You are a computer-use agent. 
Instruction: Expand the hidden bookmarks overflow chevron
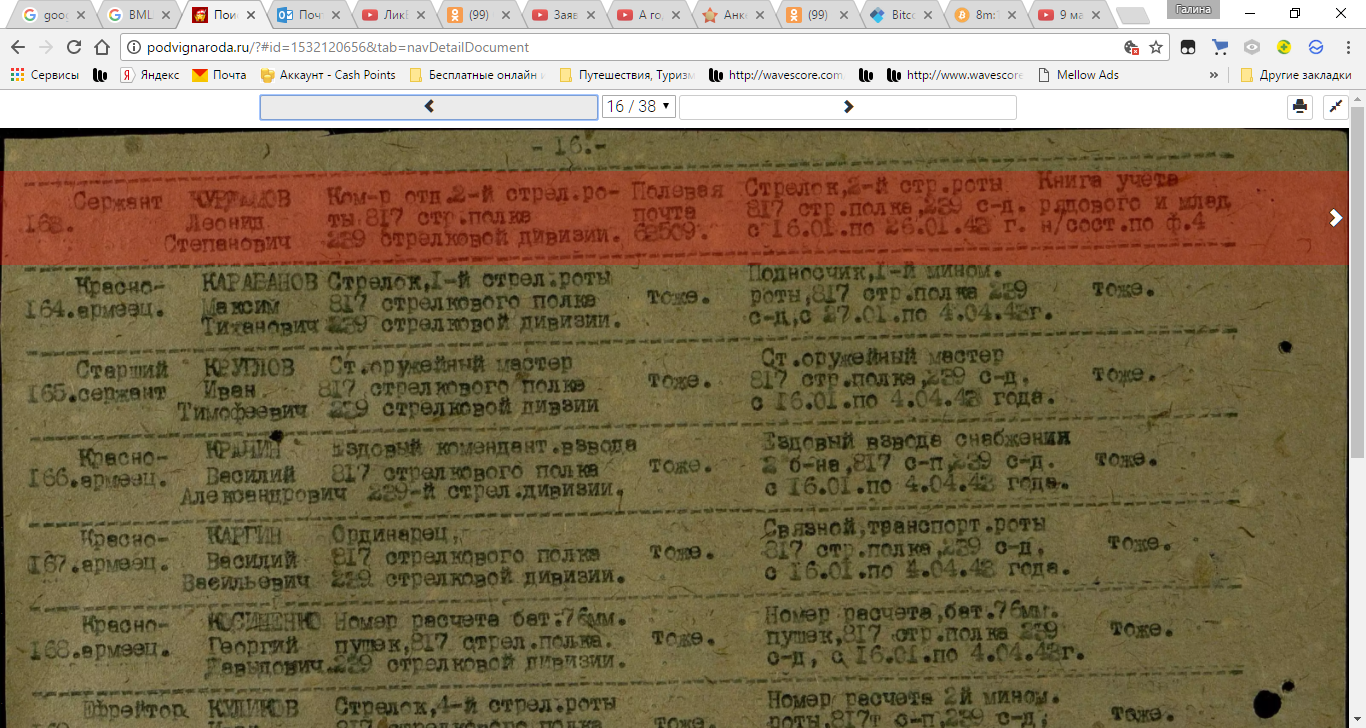click(x=1214, y=75)
